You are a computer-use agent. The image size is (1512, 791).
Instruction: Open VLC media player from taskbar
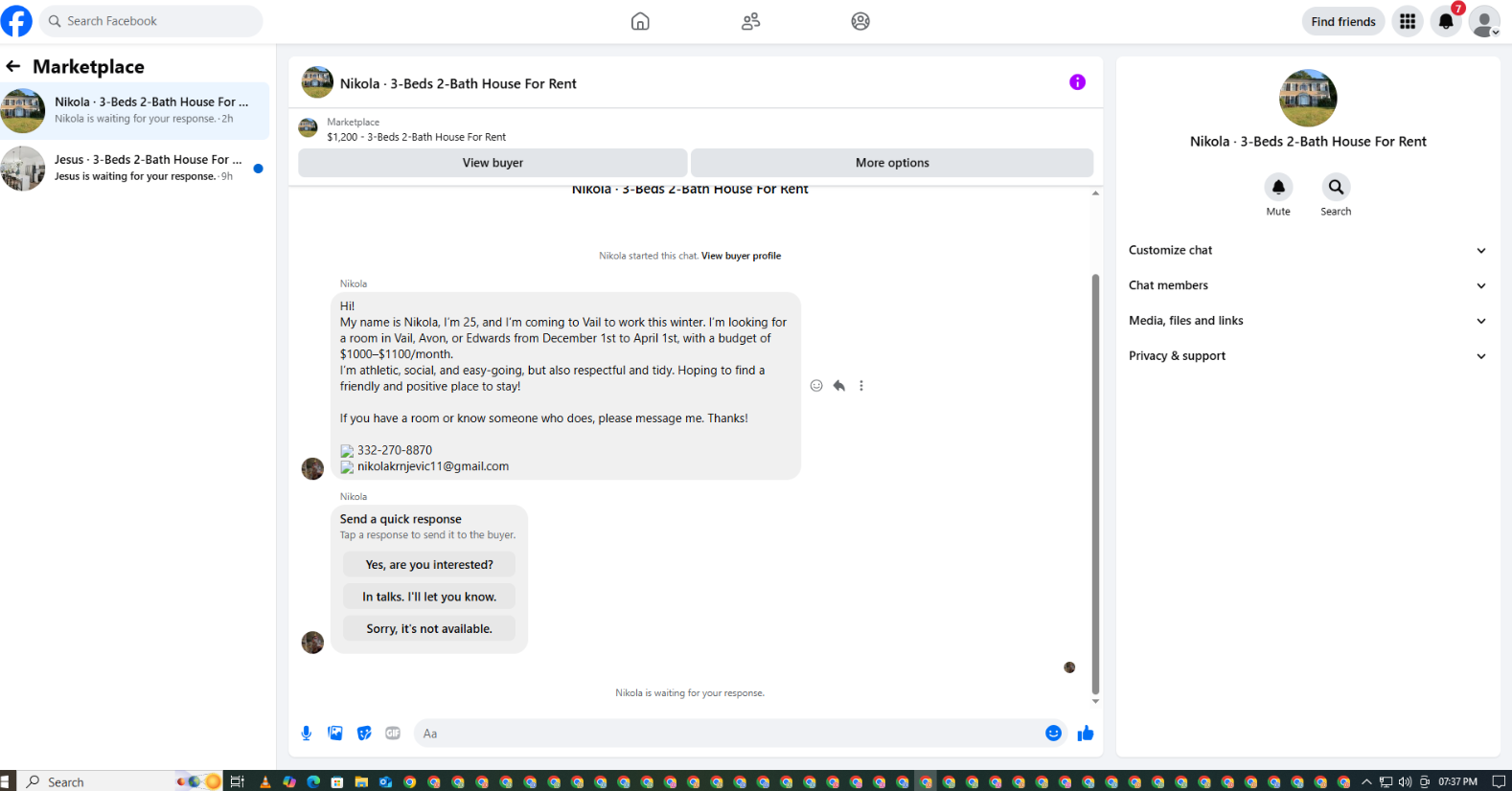tap(265, 782)
